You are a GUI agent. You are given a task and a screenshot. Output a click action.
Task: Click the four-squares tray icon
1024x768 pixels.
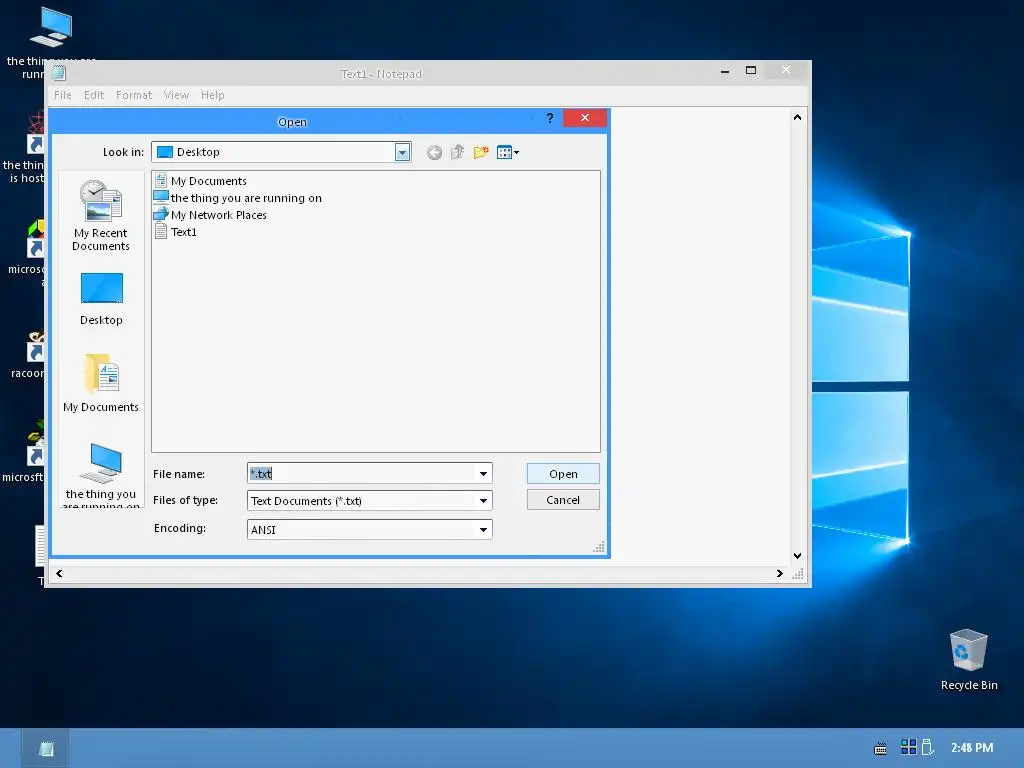[908, 747]
